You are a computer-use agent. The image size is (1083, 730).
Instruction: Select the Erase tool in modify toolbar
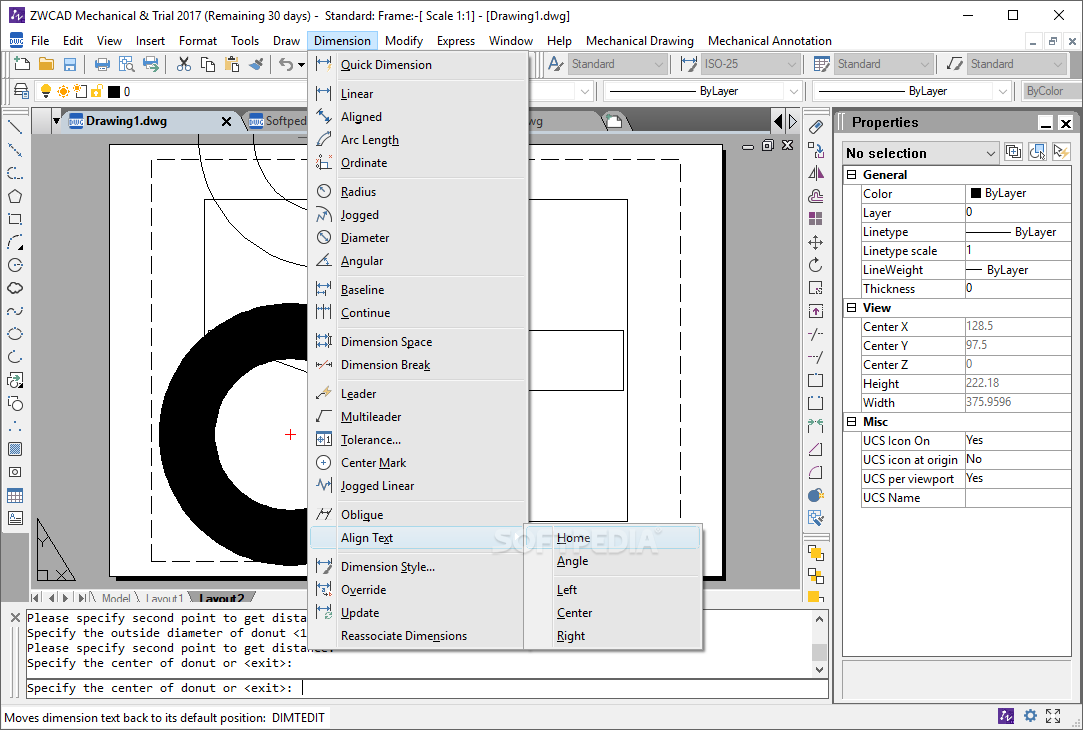(x=816, y=127)
